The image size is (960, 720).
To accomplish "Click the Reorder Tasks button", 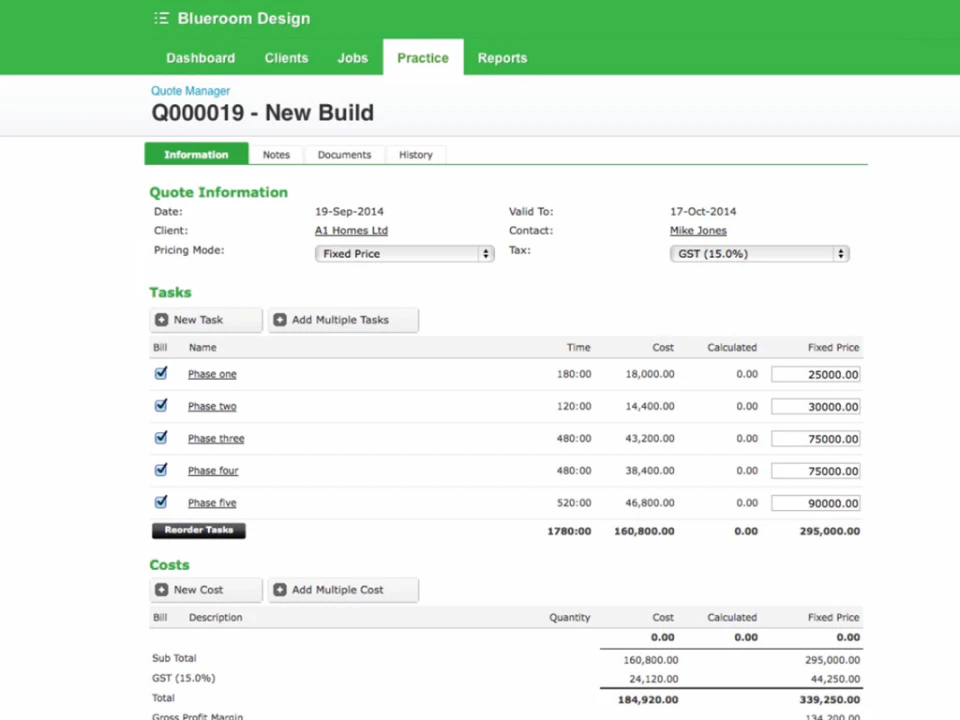I will 198,529.
